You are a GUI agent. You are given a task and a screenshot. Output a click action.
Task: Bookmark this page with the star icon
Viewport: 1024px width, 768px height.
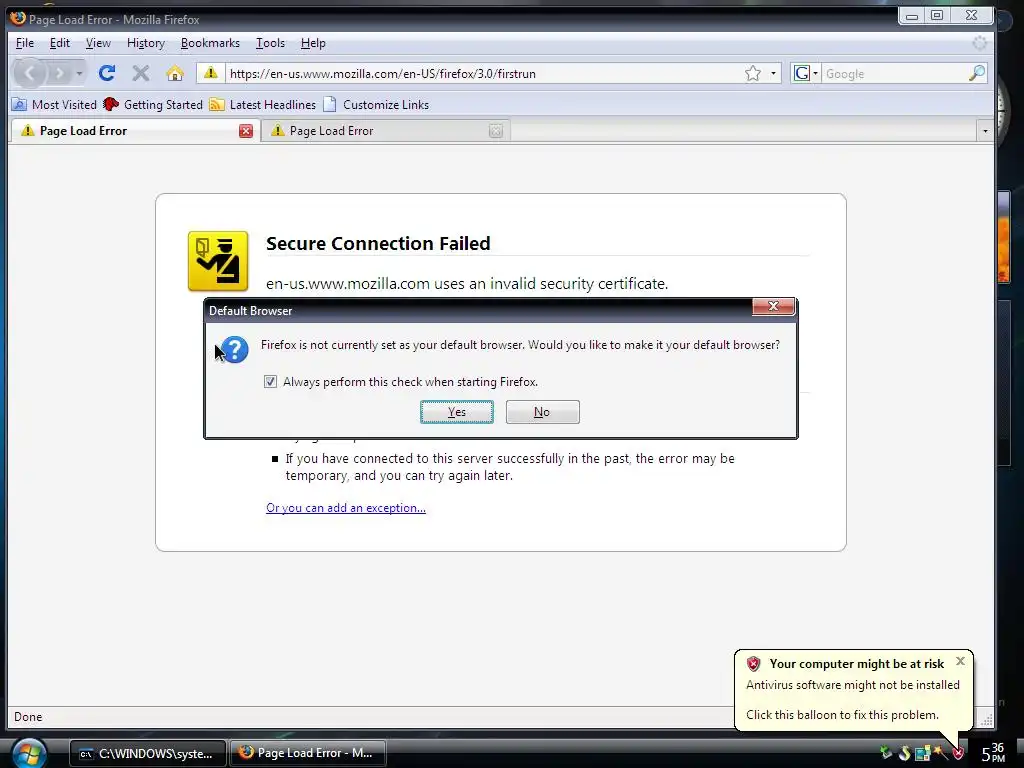tap(753, 73)
